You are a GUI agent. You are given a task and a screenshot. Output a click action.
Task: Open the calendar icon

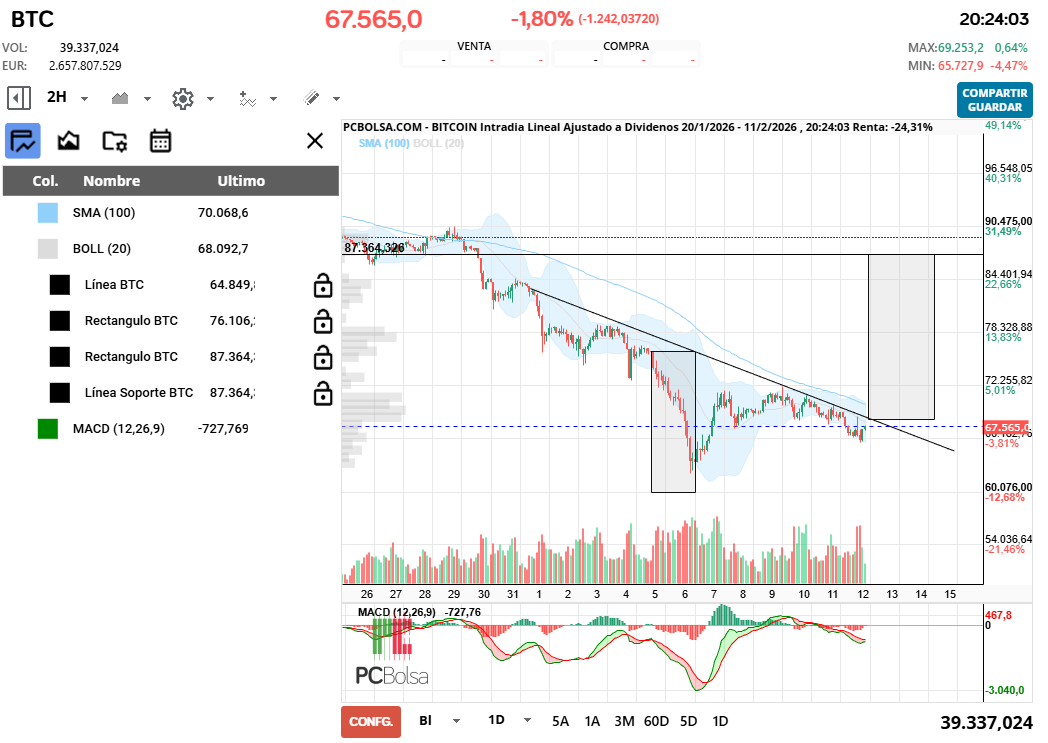tap(159, 141)
